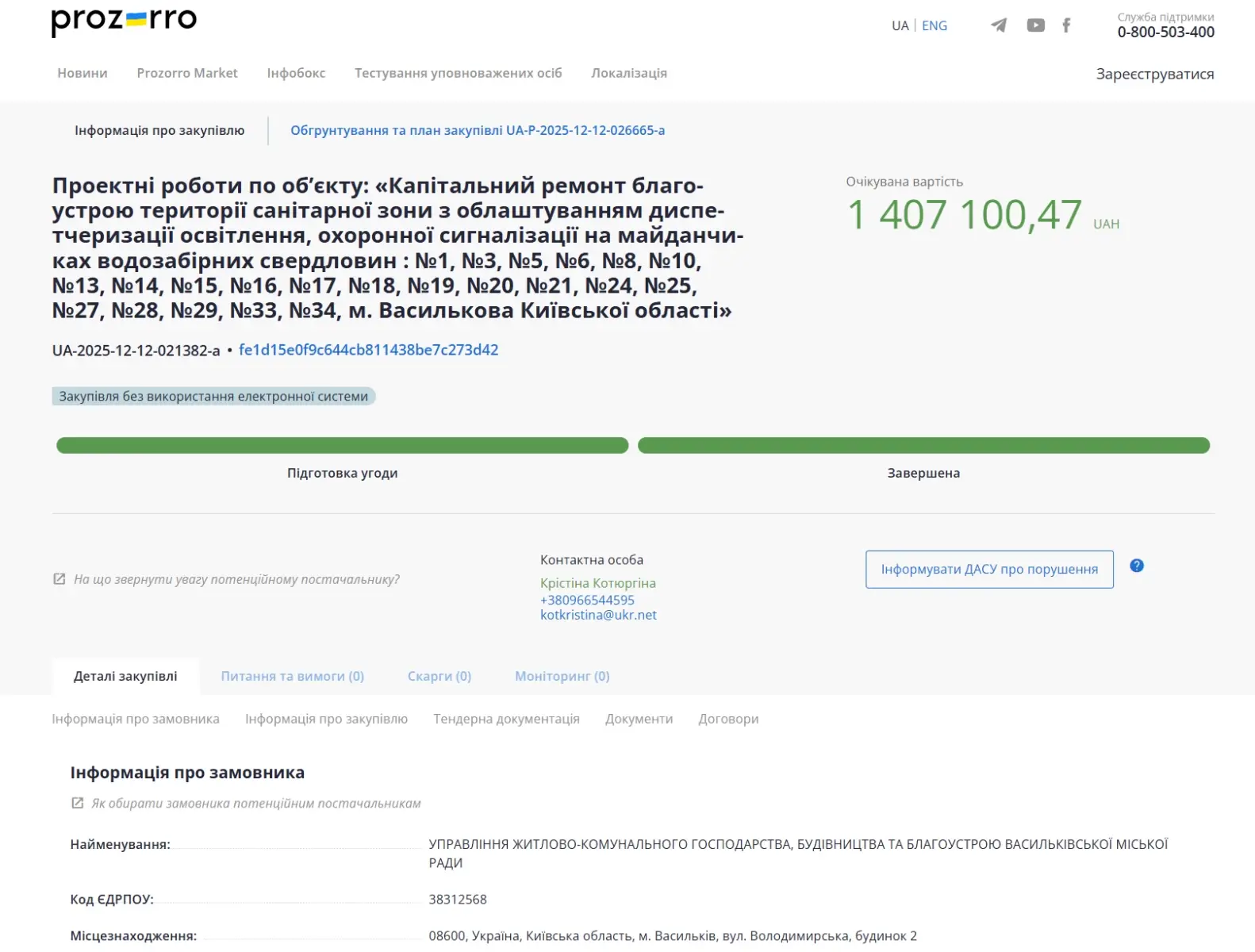Click the expected value 1 407 100,47

point(965,214)
